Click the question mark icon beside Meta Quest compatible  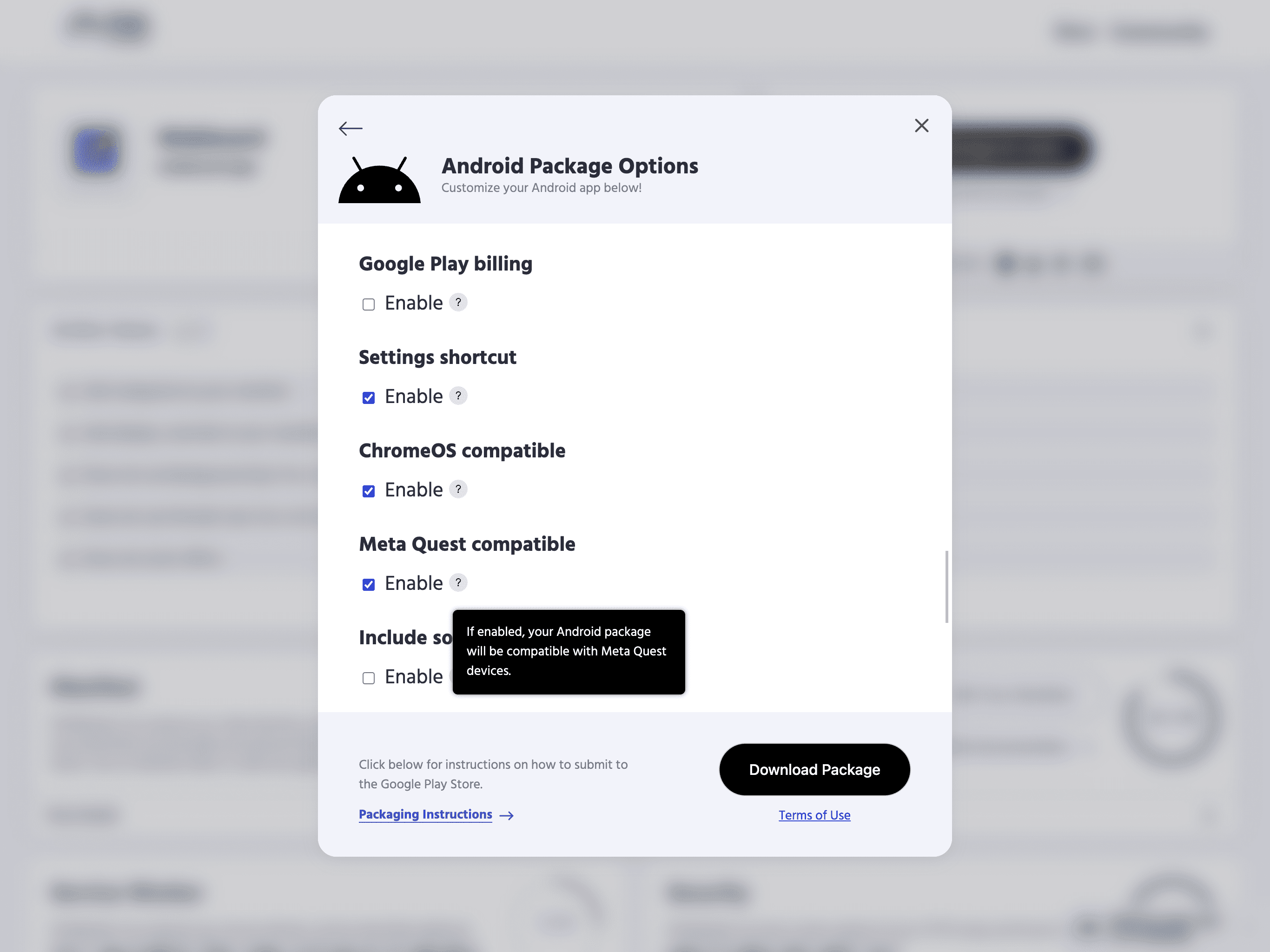[457, 582]
